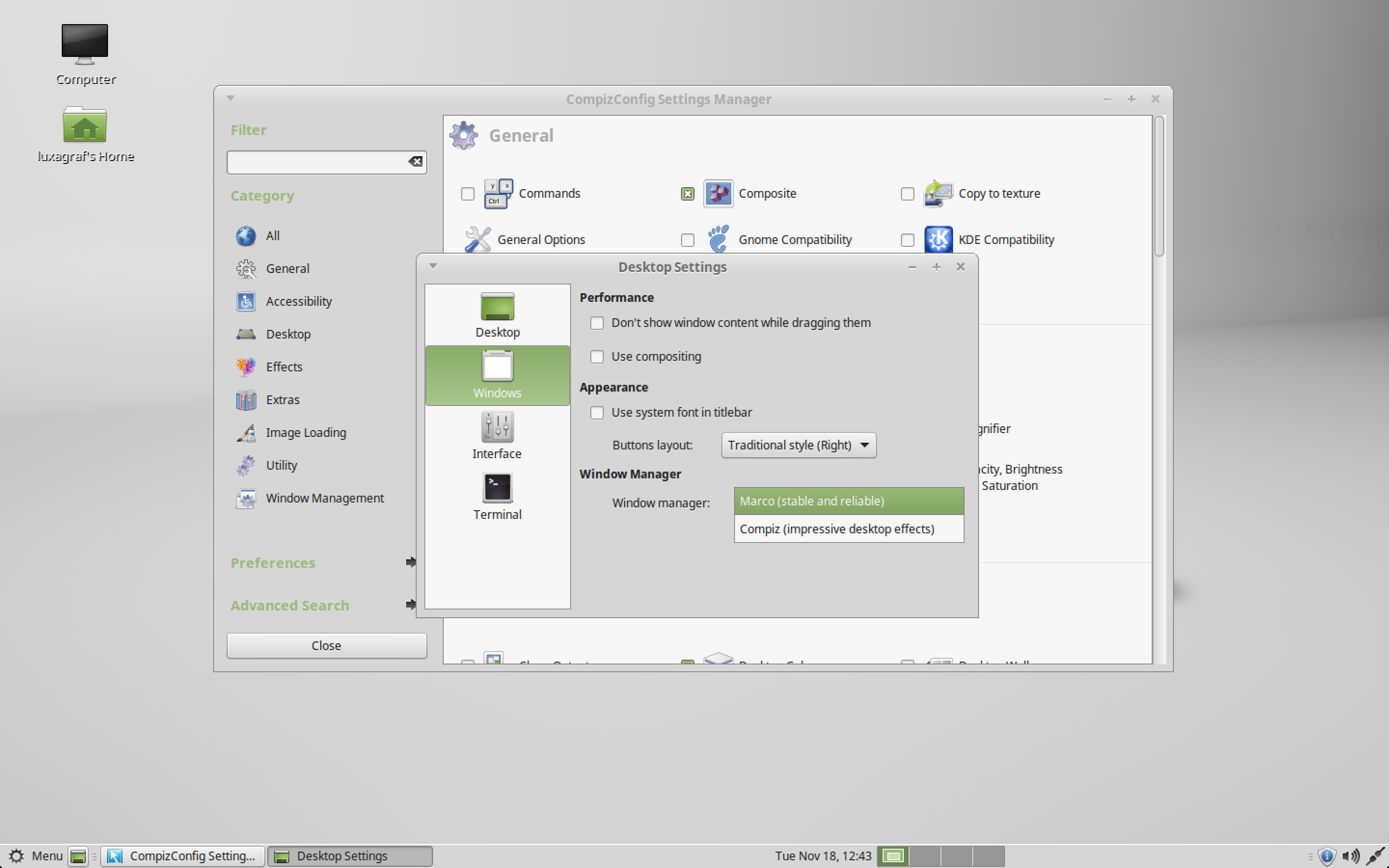Open the Copy to texture plugin icon
Viewport: 1389px width, 868px height.
pos(938,193)
